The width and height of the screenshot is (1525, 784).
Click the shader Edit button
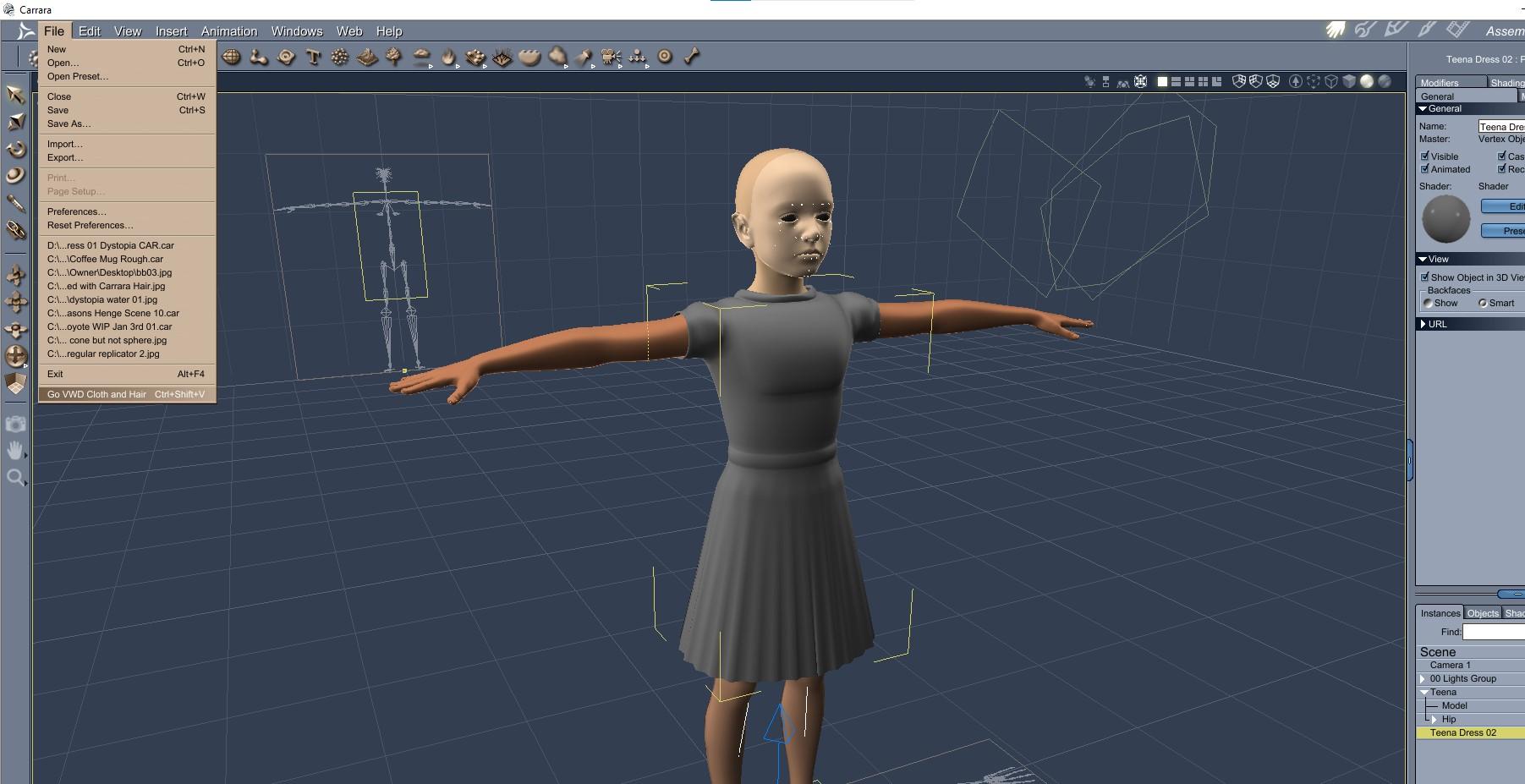click(x=1503, y=206)
